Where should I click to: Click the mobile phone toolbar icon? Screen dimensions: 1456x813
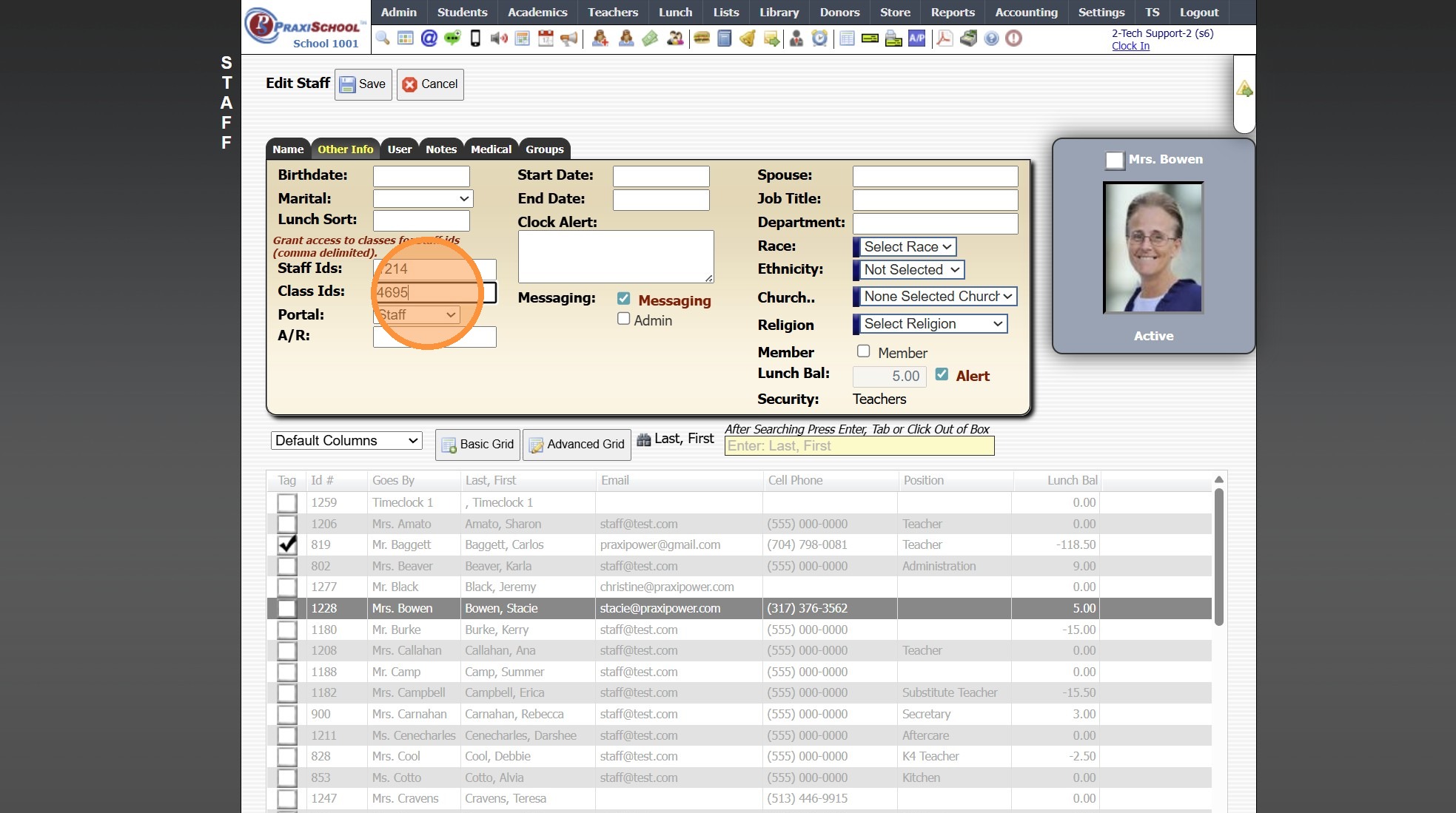[475, 38]
